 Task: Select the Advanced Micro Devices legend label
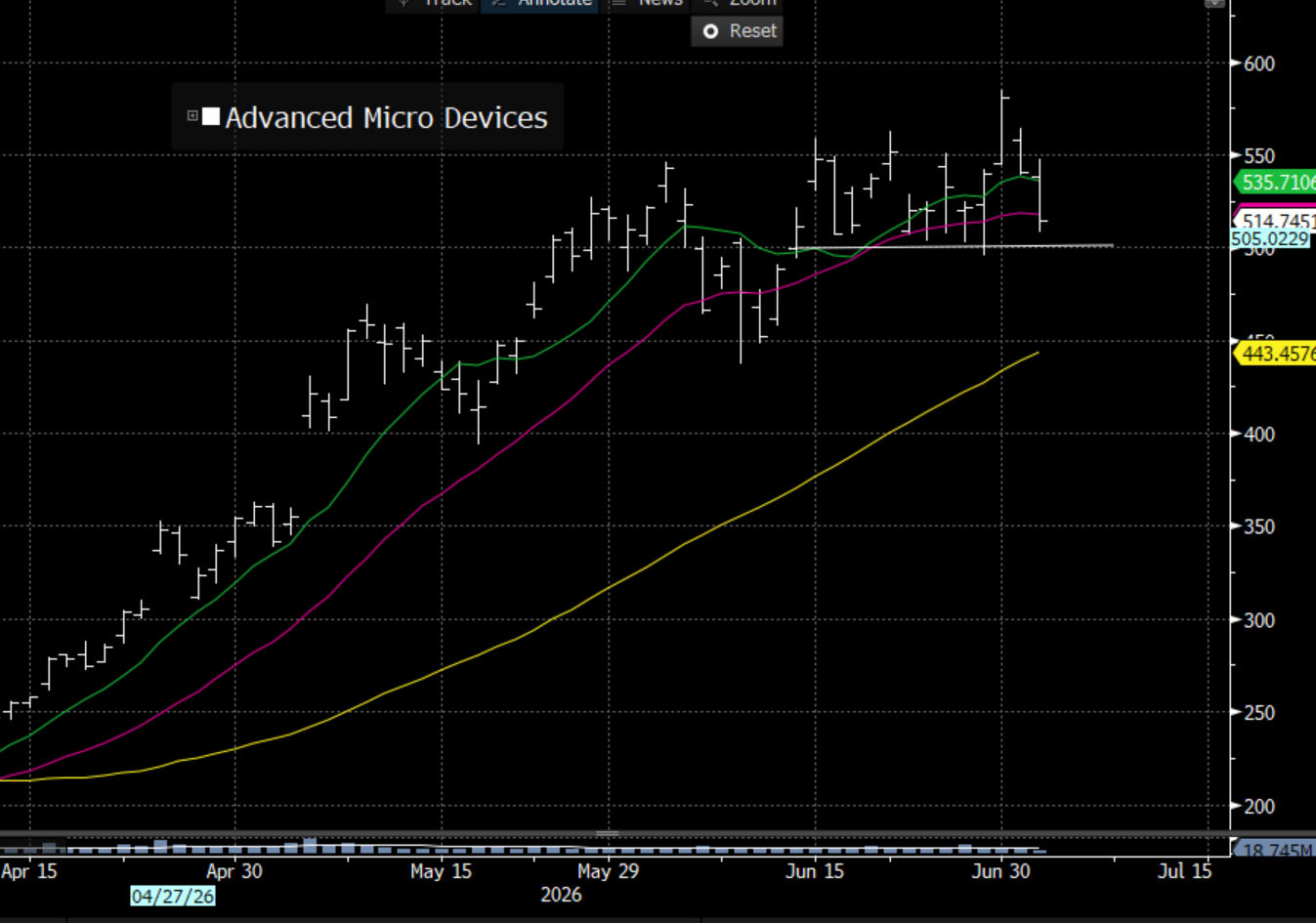pos(387,118)
